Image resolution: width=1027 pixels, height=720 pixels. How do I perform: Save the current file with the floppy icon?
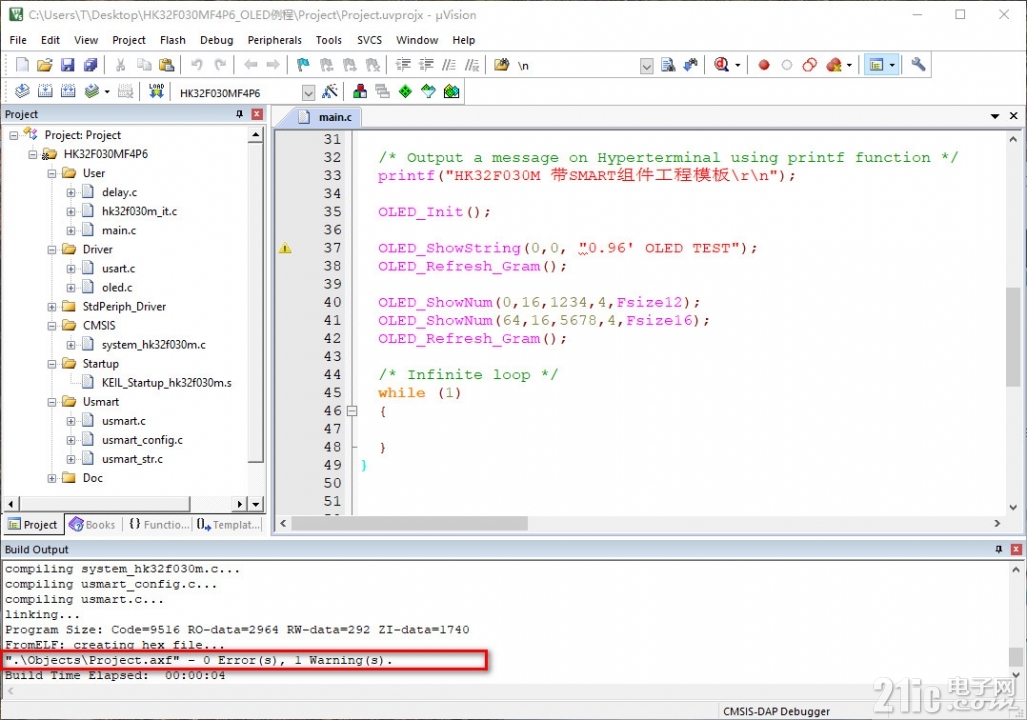(x=67, y=65)
